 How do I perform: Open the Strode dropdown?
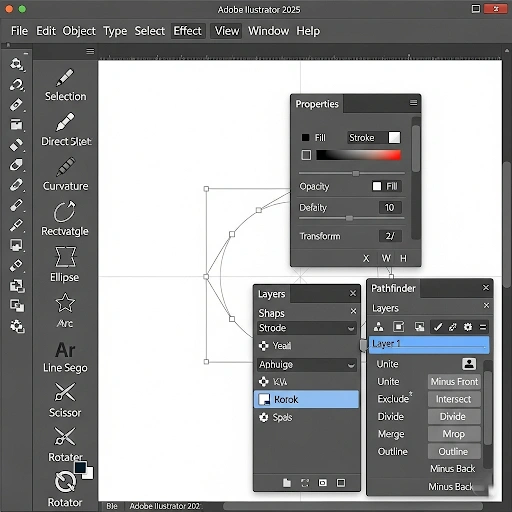point(307,328)
